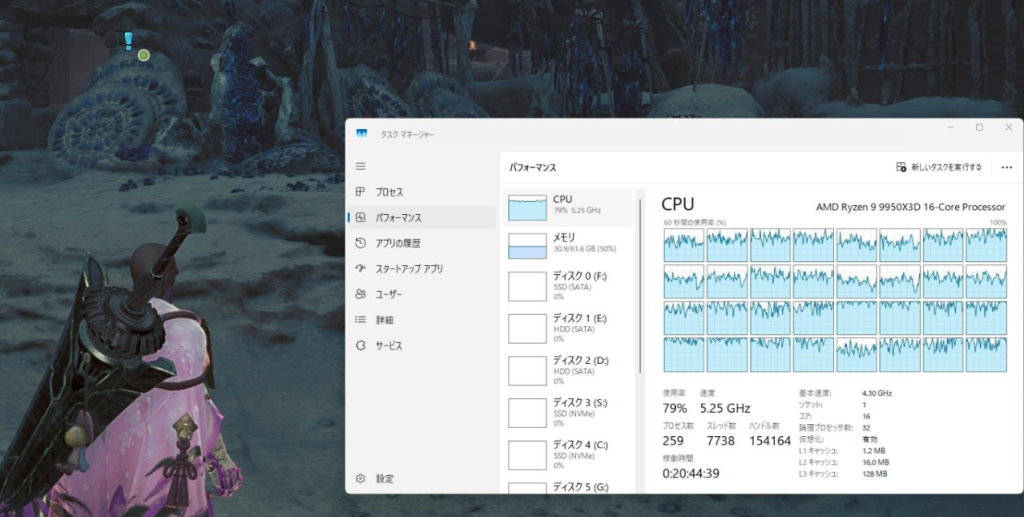Click the タスク マネージャー window title
1024x517 pixels.
click(x=407, y=134)
